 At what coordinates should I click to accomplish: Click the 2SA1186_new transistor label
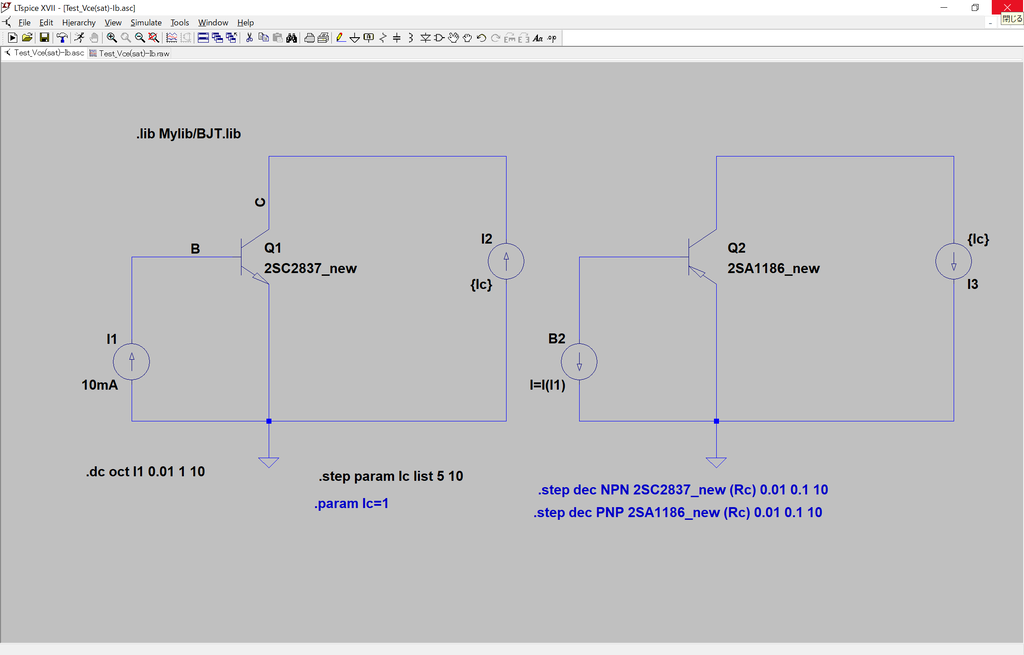773,268
